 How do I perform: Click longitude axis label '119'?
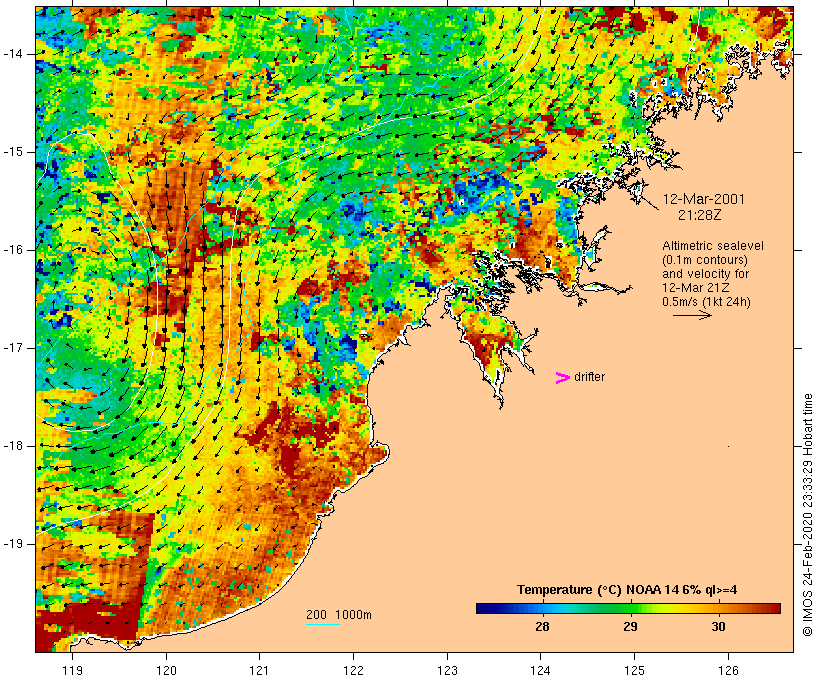point(72,671)
